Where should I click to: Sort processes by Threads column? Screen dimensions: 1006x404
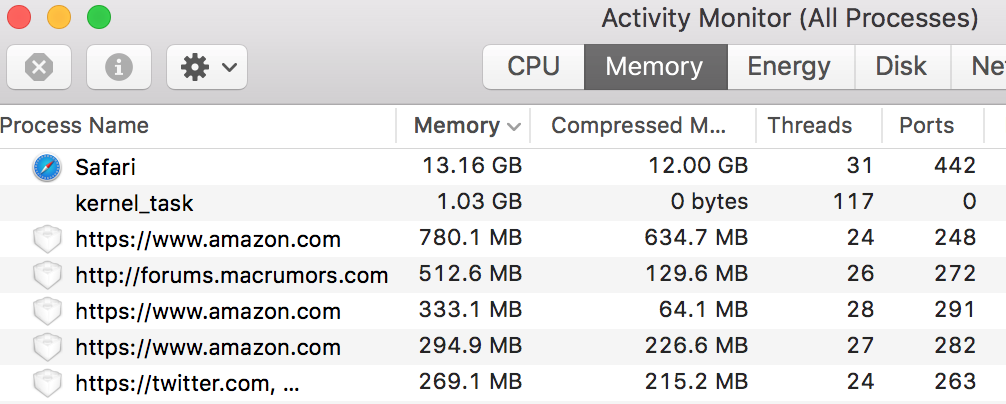pyautogui.click(x=810, y=126)
